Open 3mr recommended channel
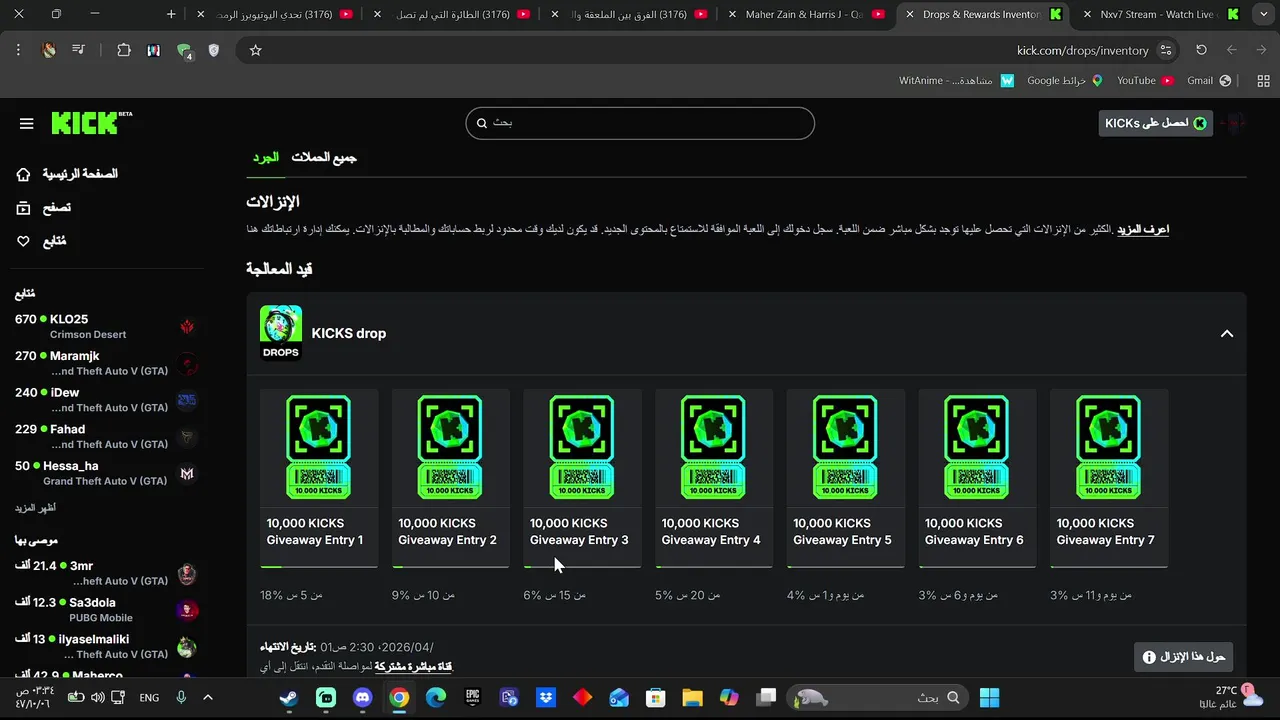This screenshot has height=720, width=1280. (x=106, y=573)
